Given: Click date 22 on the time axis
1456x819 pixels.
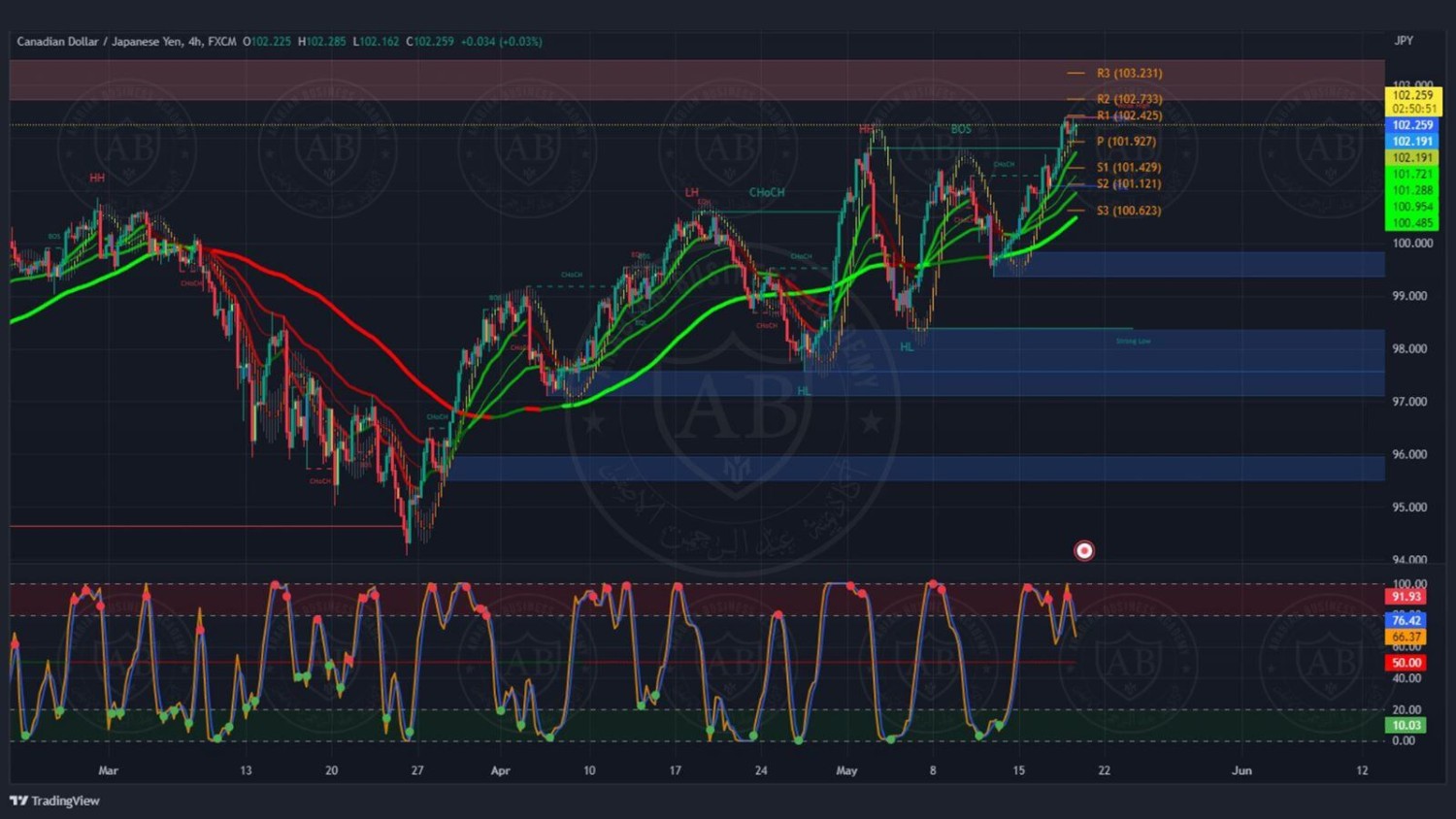Looking at the screenshot, I should coord(1104,770).
